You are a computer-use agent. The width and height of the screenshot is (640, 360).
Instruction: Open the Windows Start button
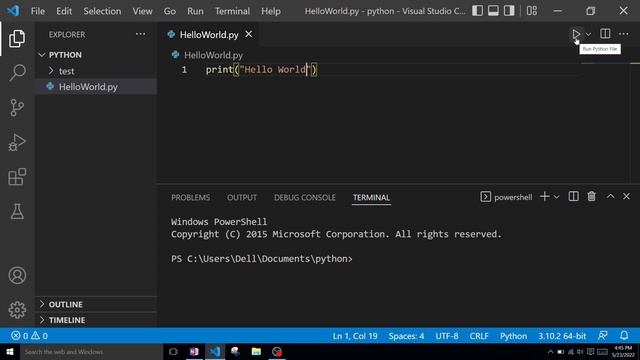pyautogui.click(x=9, y=352)
